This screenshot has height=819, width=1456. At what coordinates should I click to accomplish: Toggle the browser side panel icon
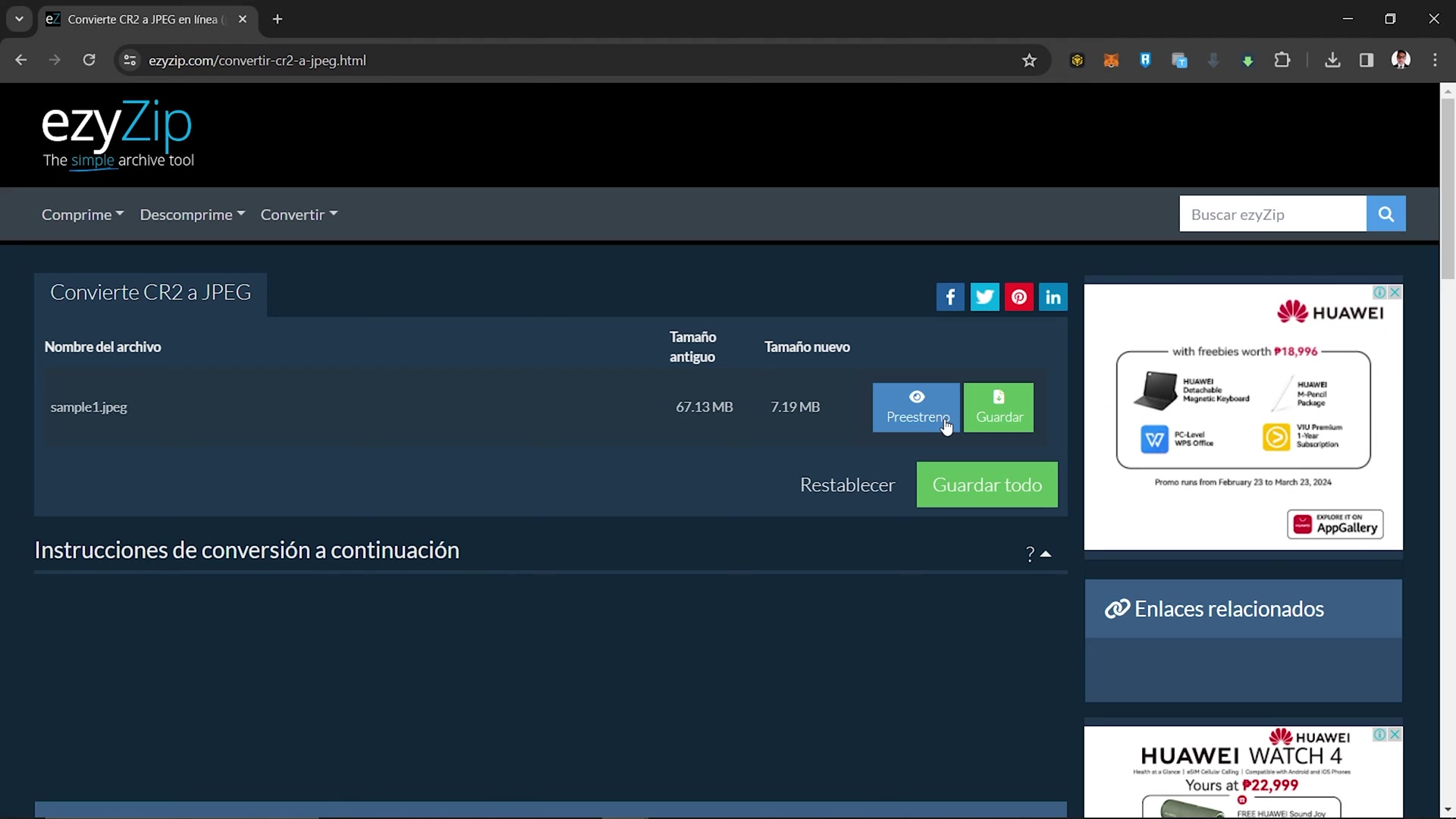(1367, 61)
